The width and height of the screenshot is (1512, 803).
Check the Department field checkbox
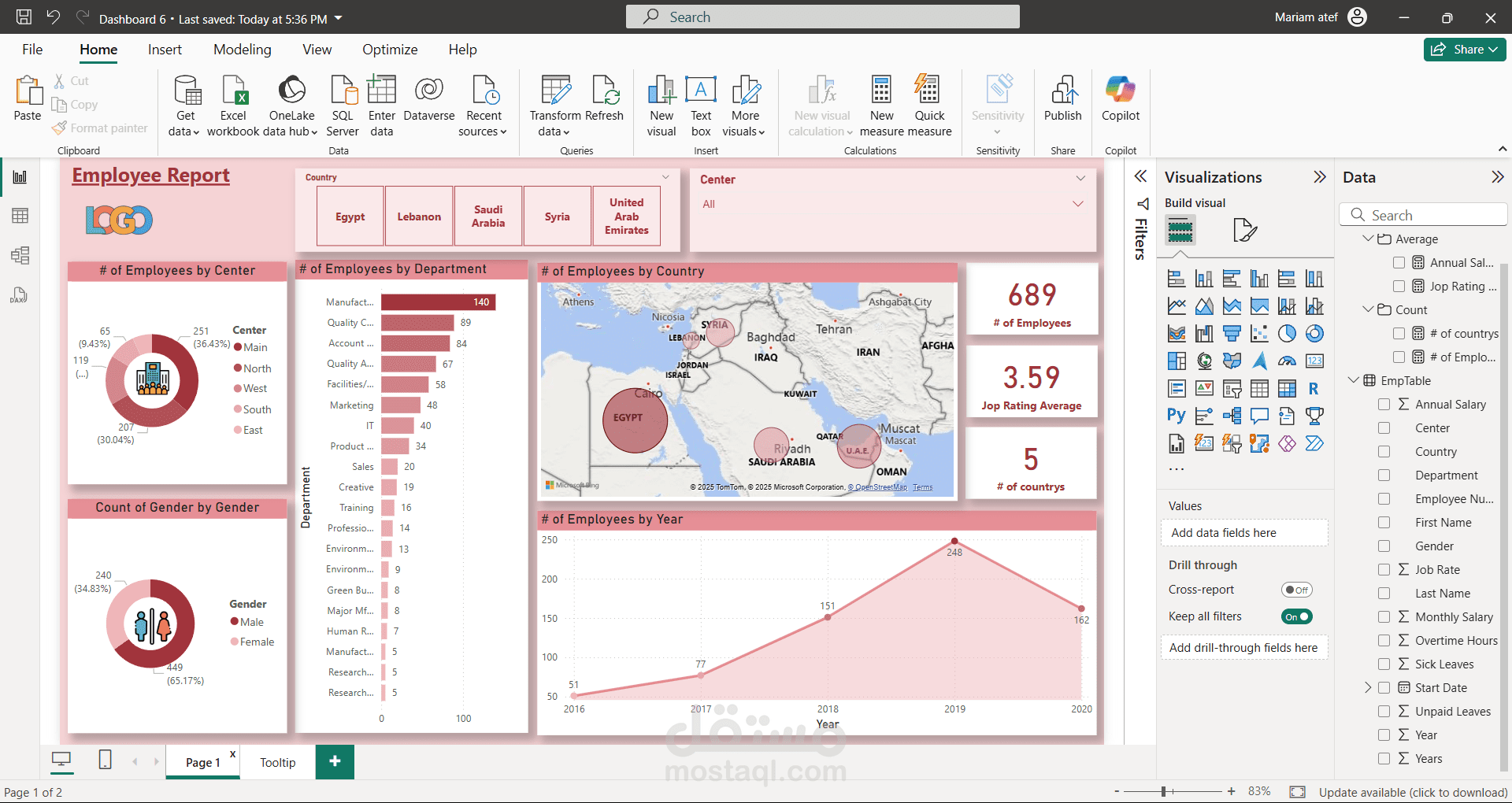(x=1384, y=476)
